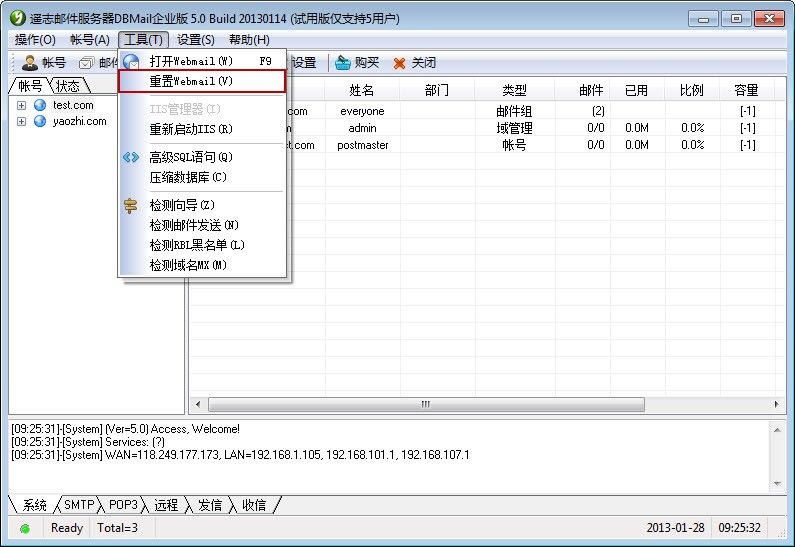The width and height of the screenshot is (795, 547).
Task: Expand the test.com tree node
Action: coord(21,105)
